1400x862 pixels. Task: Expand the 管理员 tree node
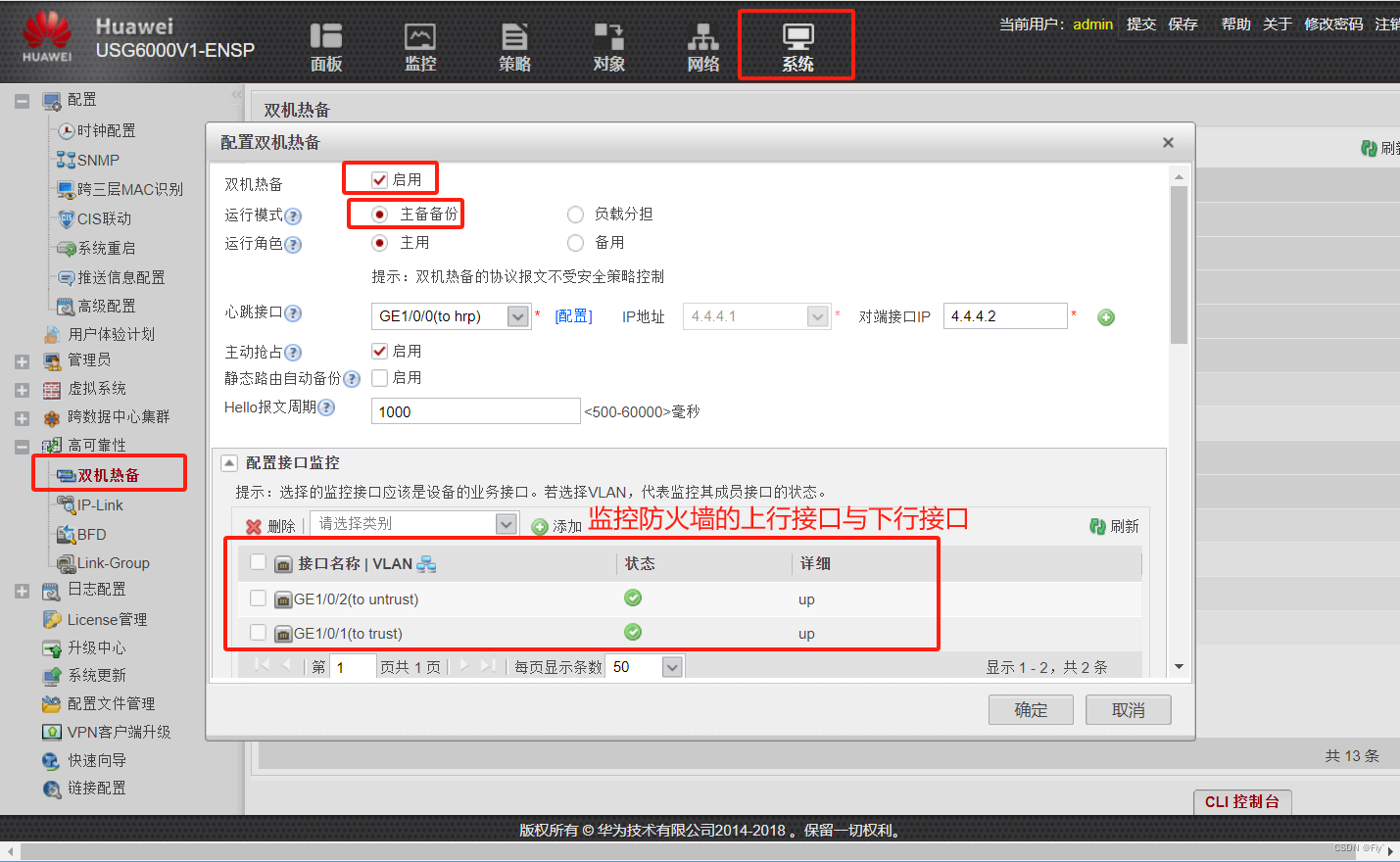[22, 361]
